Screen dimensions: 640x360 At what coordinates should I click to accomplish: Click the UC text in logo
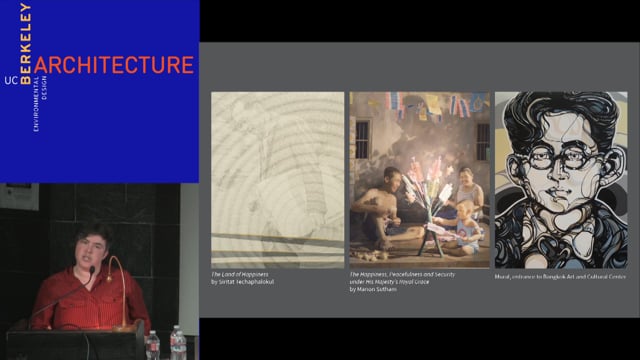[x=11, y=80]
